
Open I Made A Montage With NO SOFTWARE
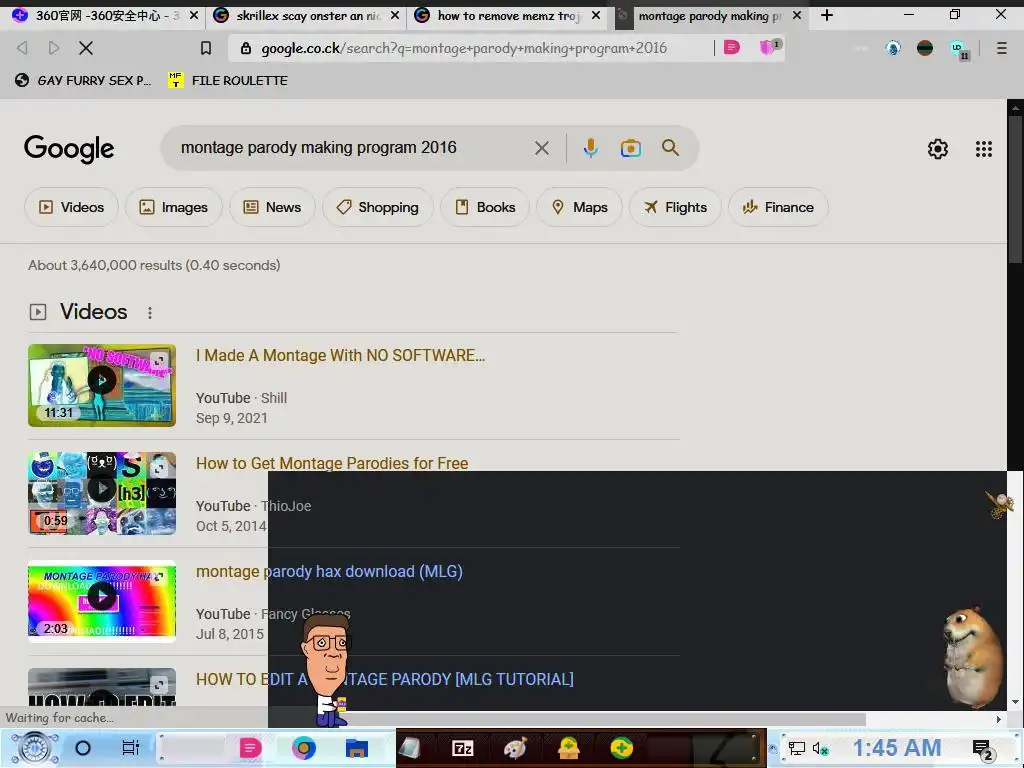coord(340,355)
